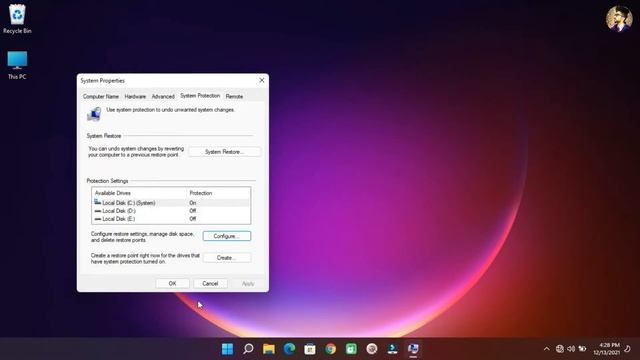Viewport: 640px width, 360px height.
Task: Click the Create... restore point button
Action: pyautogui.click(x=227, y=258)
